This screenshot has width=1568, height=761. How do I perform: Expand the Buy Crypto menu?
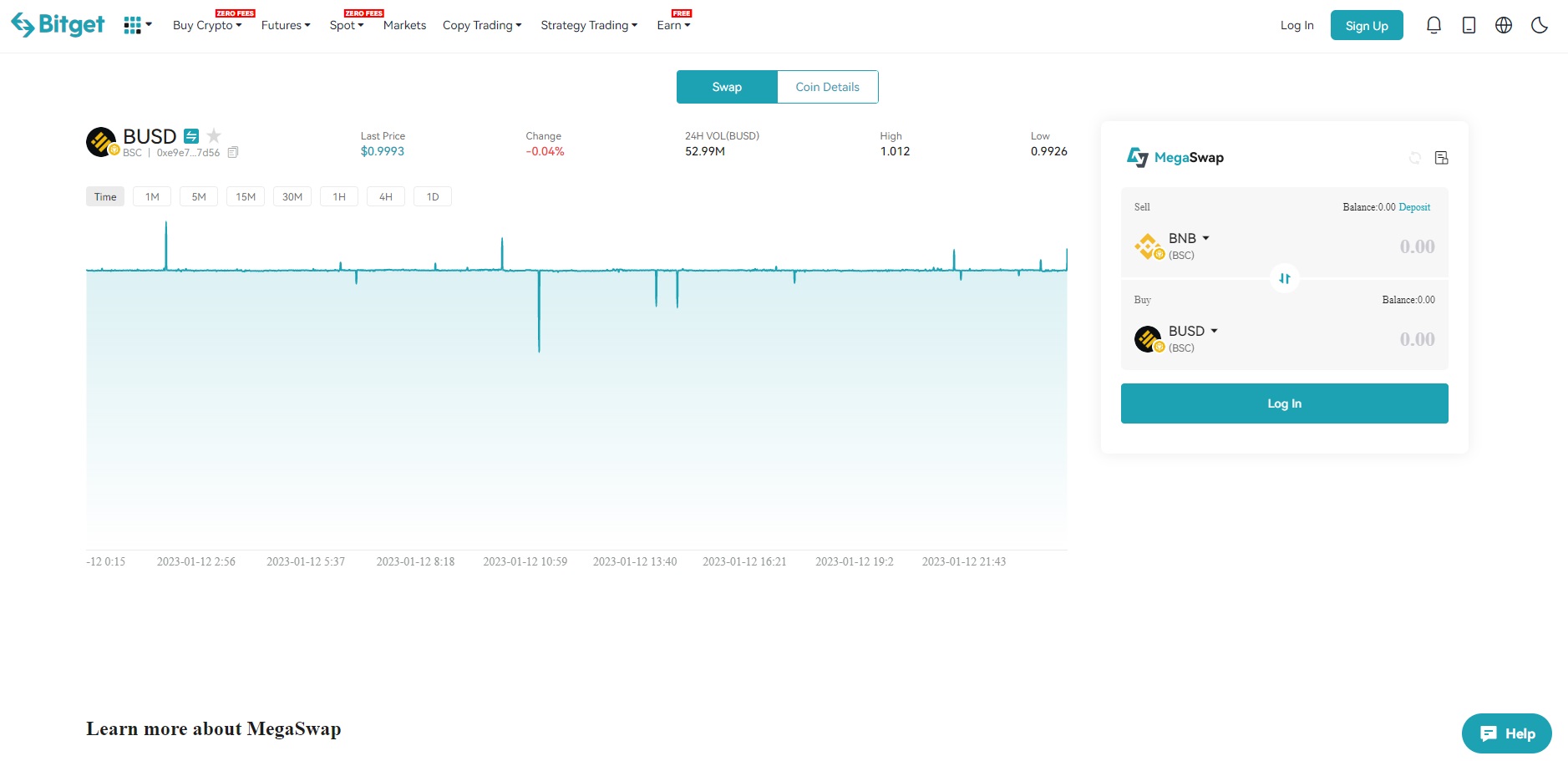click(x=207, y=25)
